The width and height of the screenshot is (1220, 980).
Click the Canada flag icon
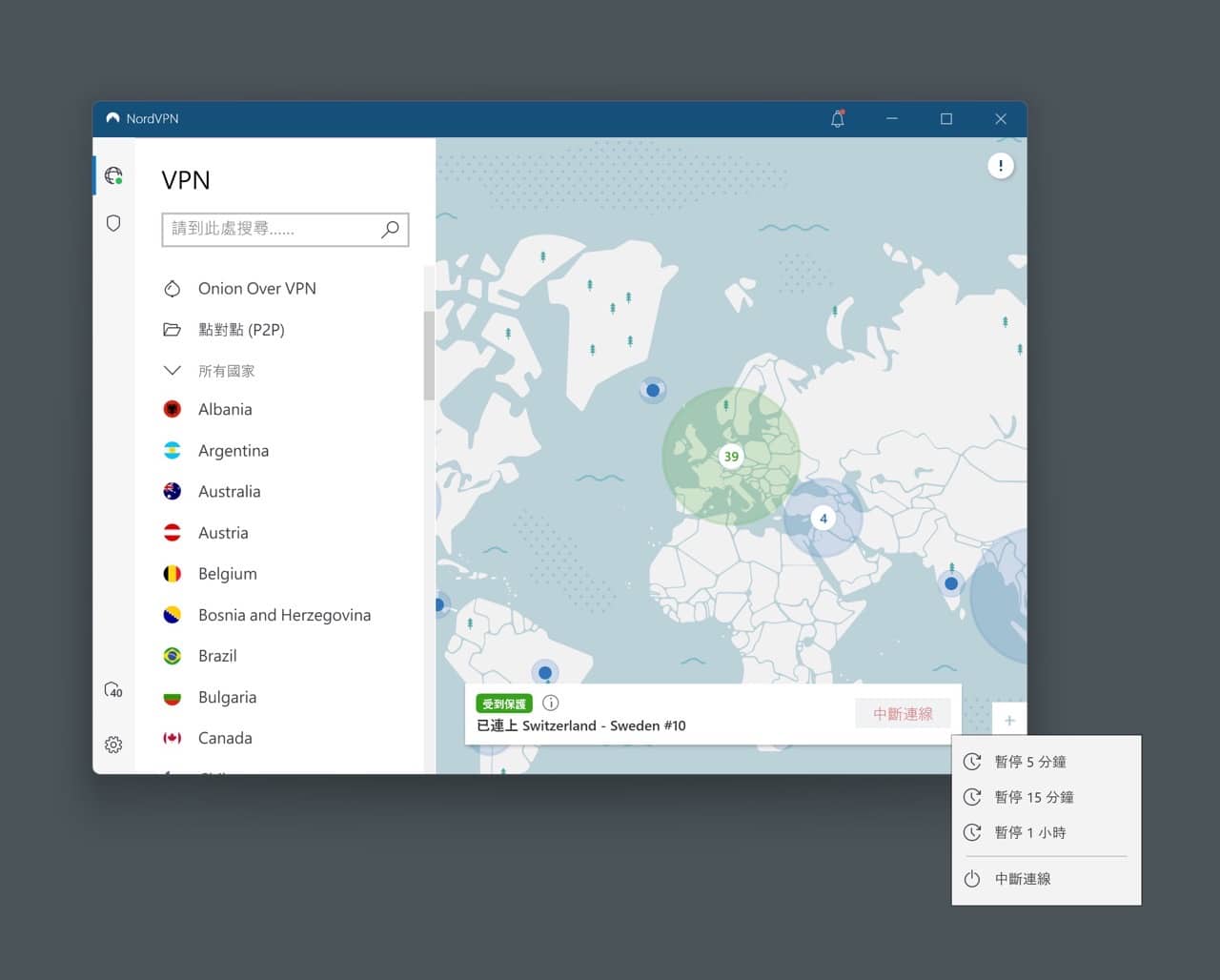pos(172,738)
